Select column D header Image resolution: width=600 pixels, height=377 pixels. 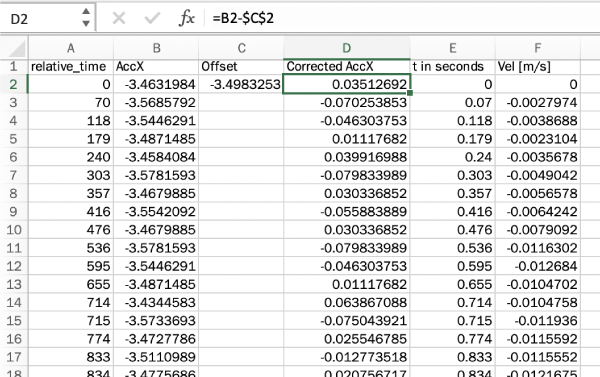click(346, 48)
